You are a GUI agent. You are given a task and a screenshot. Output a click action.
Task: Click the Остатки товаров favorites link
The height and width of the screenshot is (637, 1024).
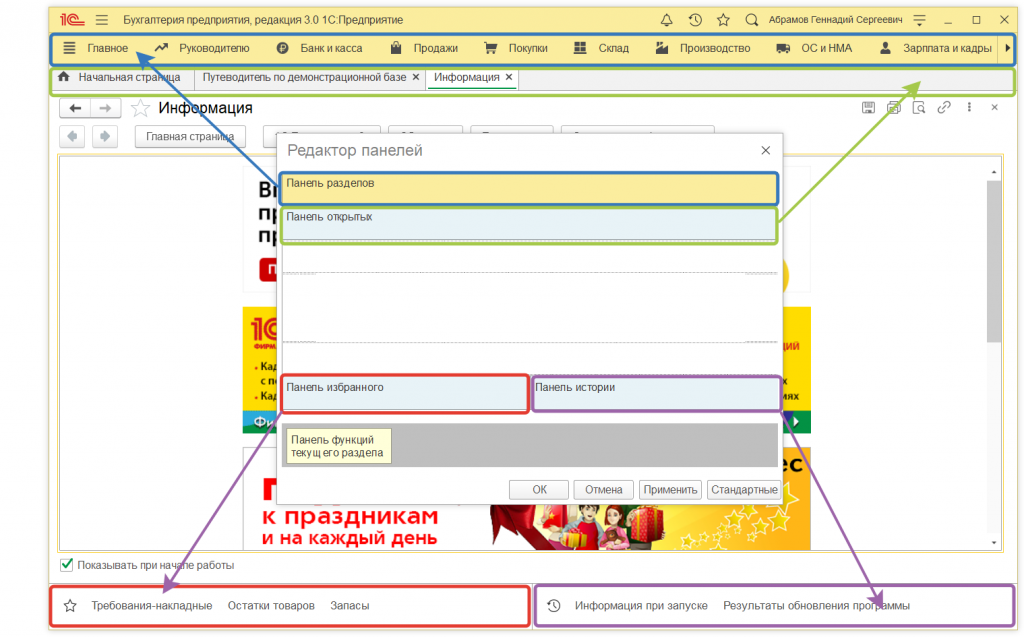click(271, 606)
